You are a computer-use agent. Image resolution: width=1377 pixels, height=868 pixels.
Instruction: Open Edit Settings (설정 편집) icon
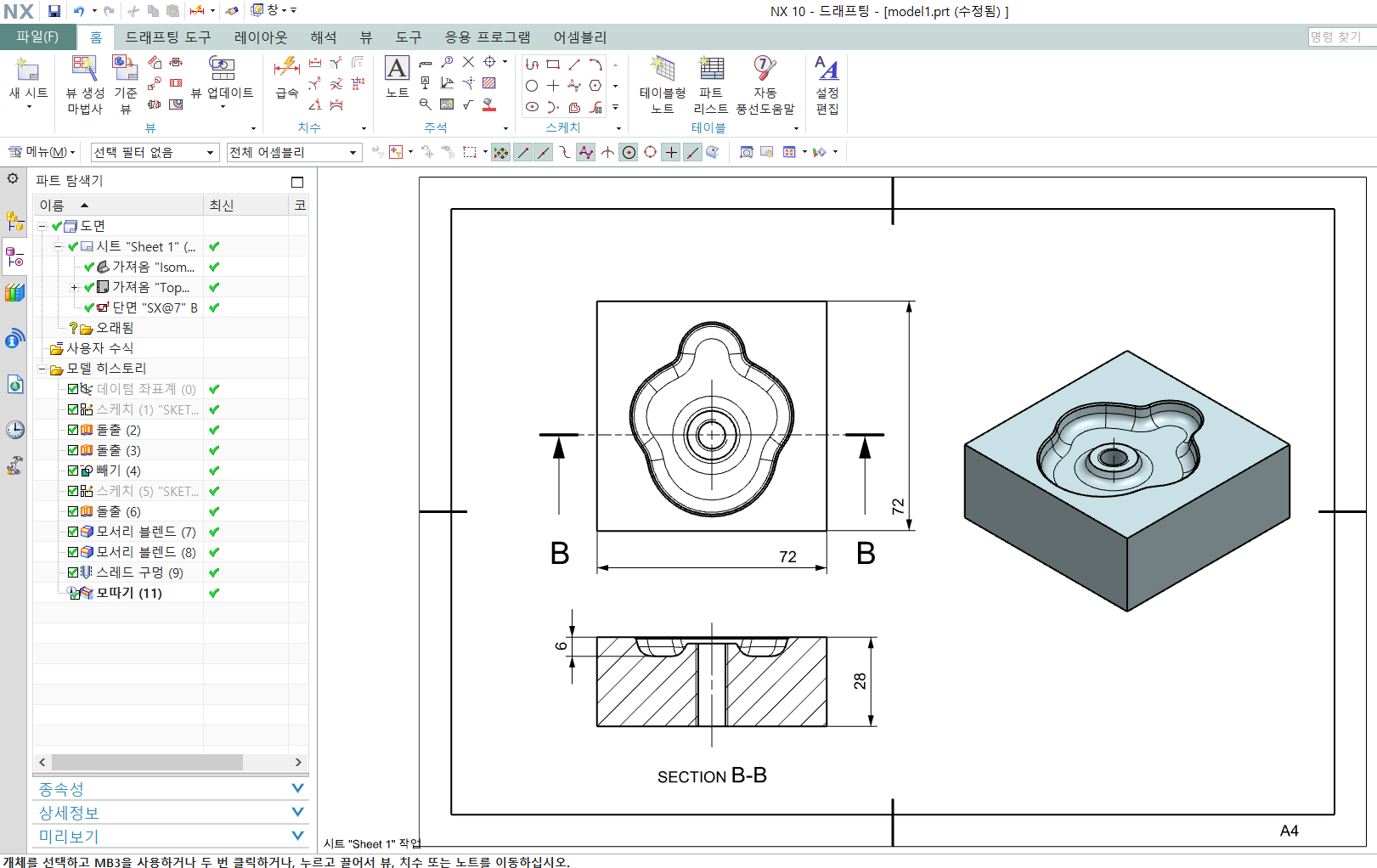[x=827, y=69]
